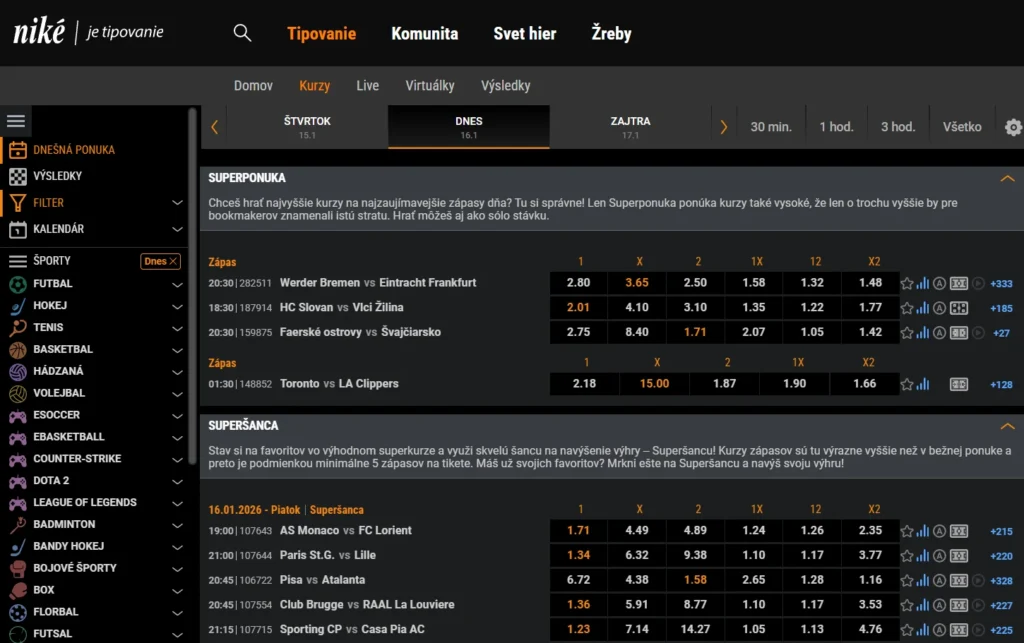Open Výsledky checkered icon in sidebar
The image size is (1024, 643).
(17, 176)
